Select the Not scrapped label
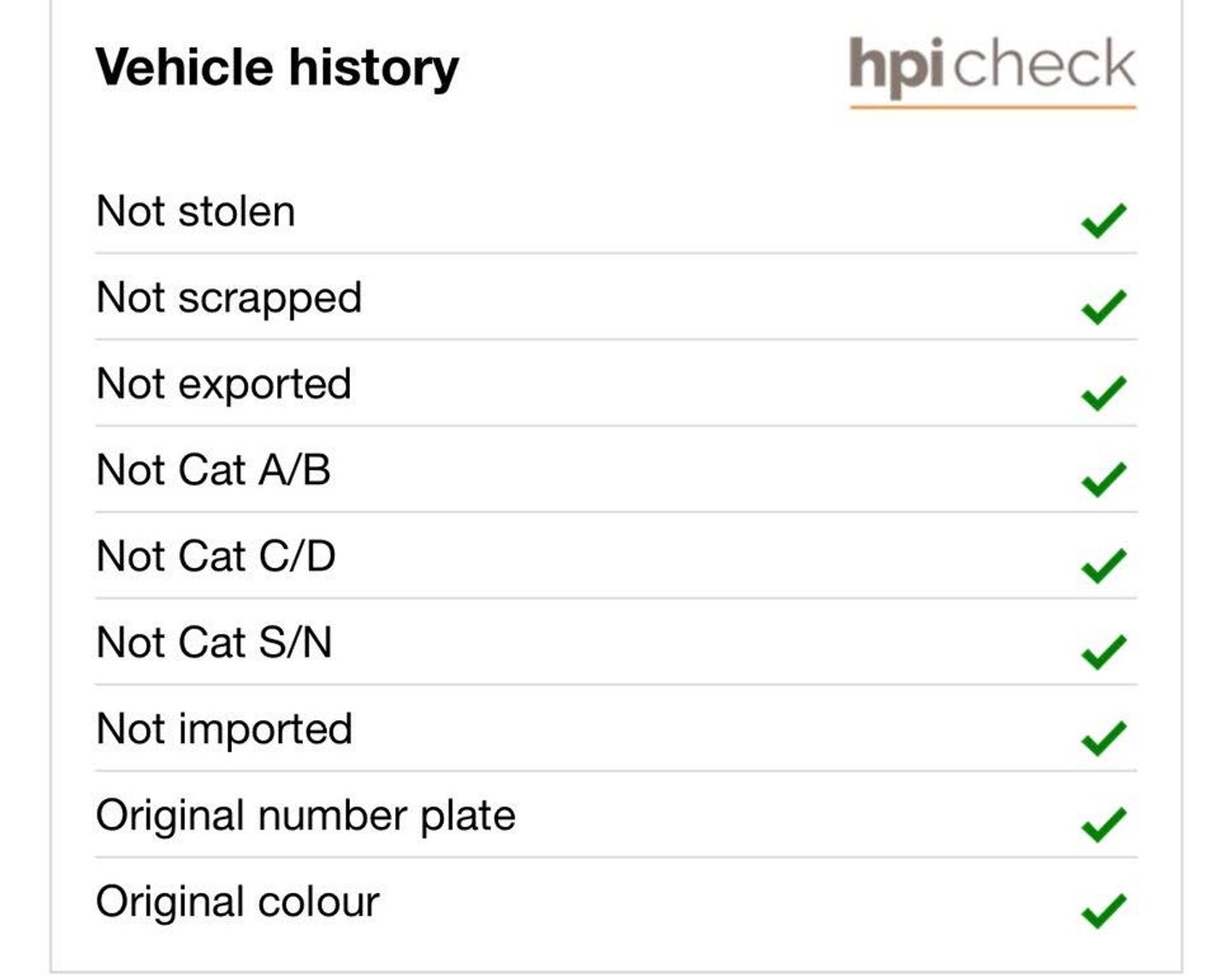This screenshot has height=975, width=1232. pyautogui.click(x=229, y=299)
